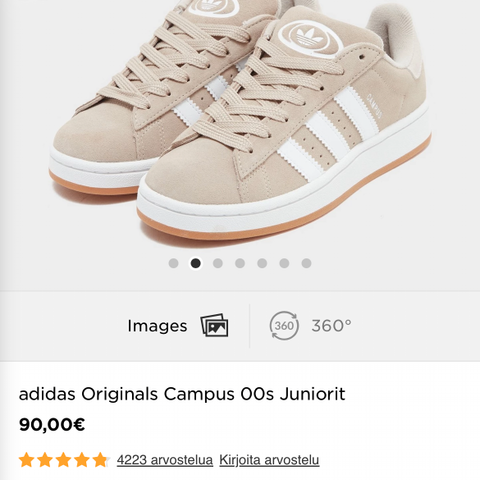The width and height of the screenshot is (480, 480).
Task: Open the 4223 arvostelua reviews link
Action: (x=165, y=460)
